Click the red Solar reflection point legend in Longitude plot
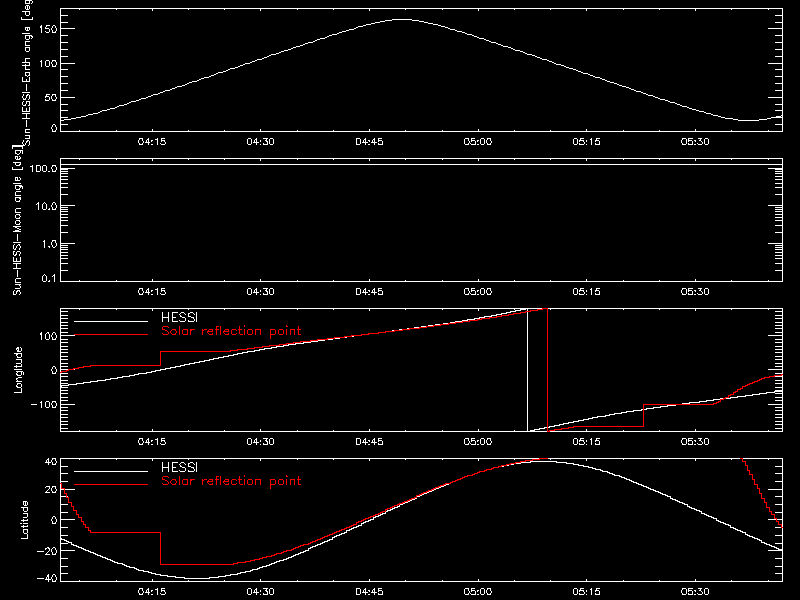Viewport: 800px width, 600px height. [231, 331]
